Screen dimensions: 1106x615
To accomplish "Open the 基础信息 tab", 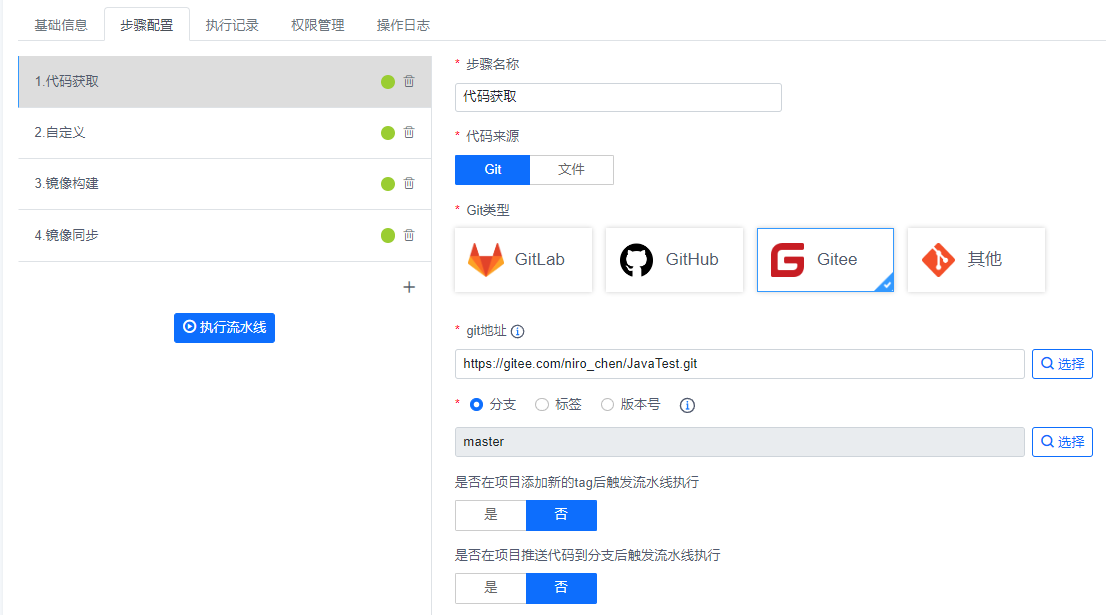I will [x=61, y=25].
